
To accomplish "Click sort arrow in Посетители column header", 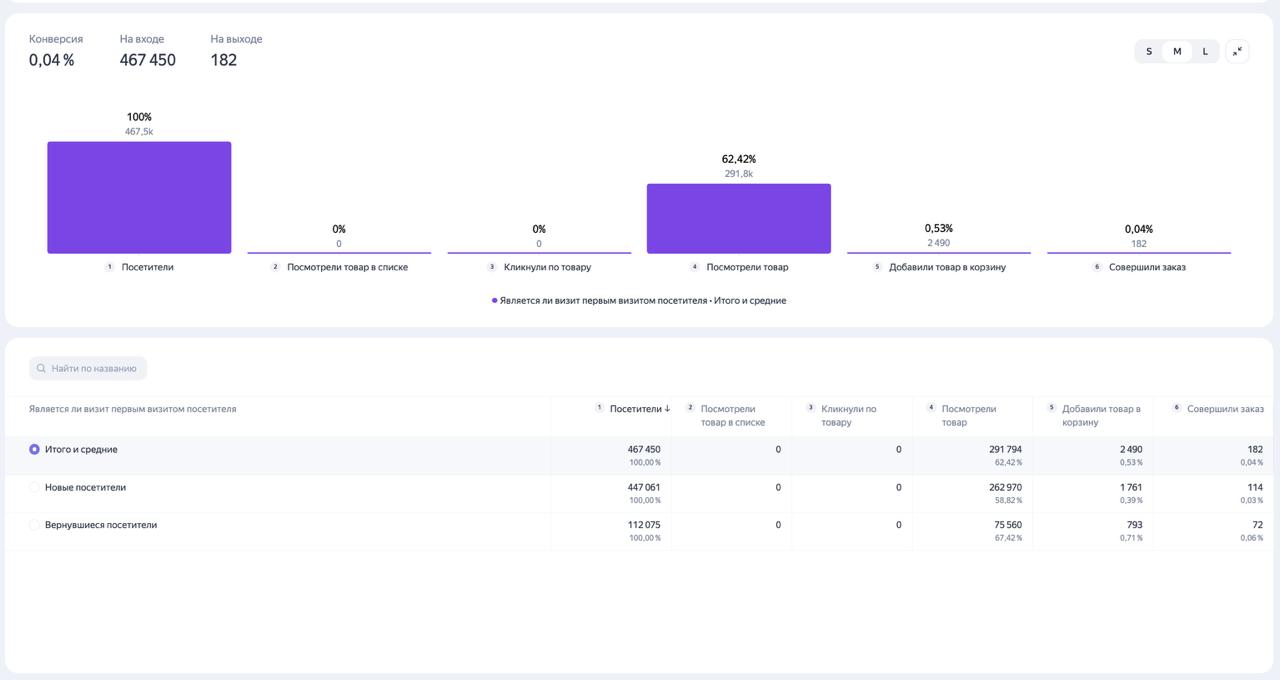I will [x=667, y=409].
